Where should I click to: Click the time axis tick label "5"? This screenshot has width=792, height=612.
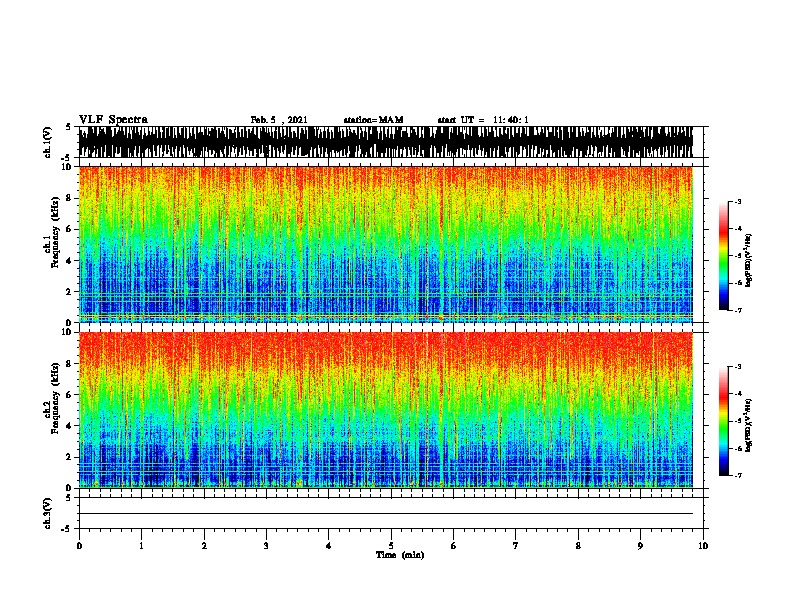click(x=391, y=546)
